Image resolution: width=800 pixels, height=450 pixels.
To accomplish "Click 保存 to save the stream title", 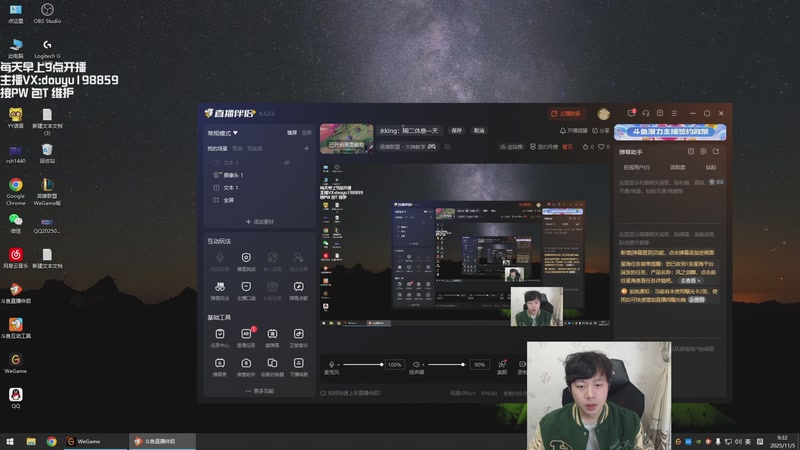I will pos(456,131).
